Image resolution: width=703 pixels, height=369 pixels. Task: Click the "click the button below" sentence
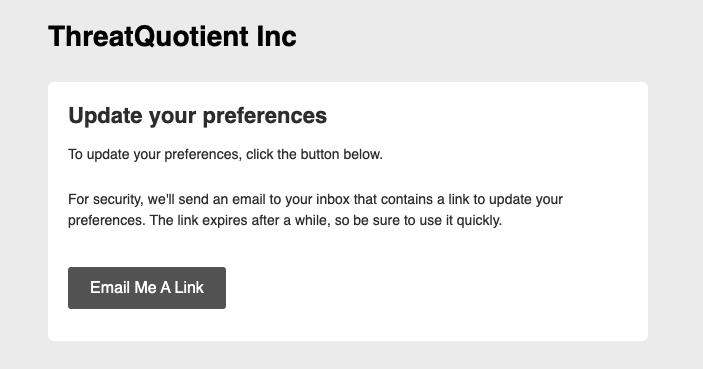[225, 154]
